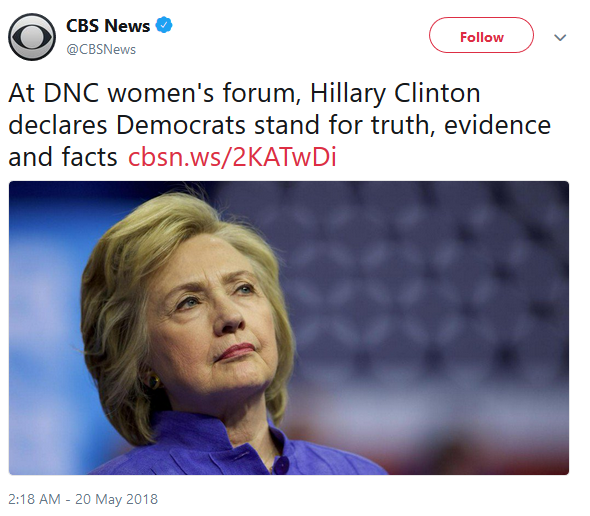
Task: Click the "and facts" text before the link
Action: coord(63,157)
